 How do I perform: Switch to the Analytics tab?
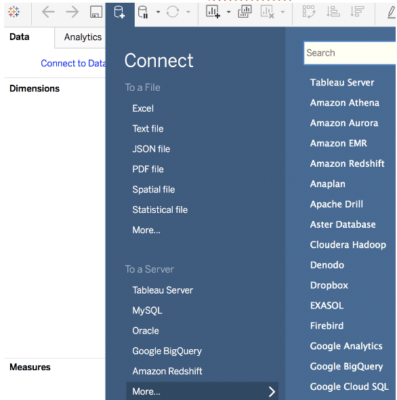click(83, 37)
